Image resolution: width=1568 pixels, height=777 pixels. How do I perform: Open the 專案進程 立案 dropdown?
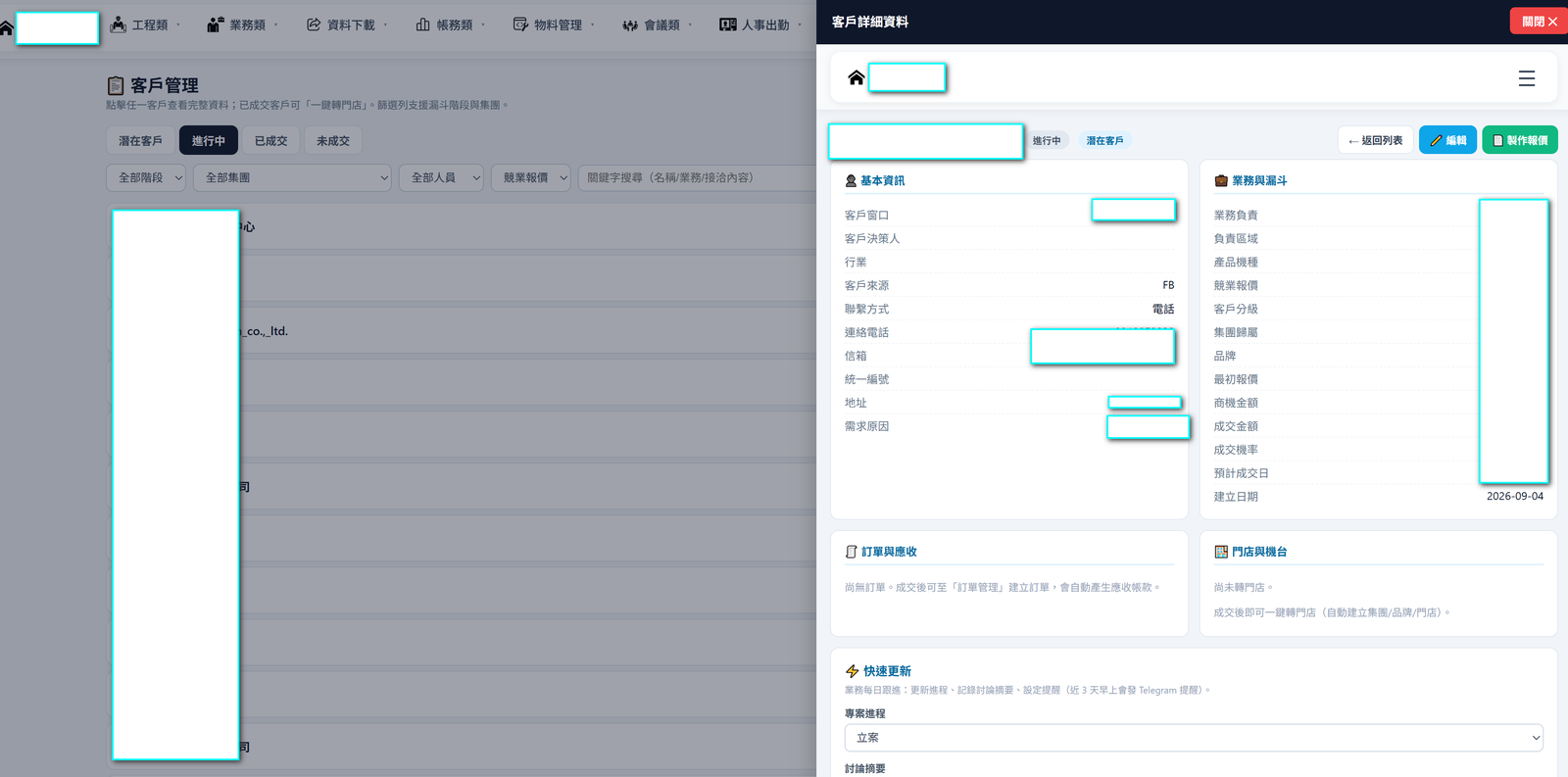click(x=1194, y=738)
